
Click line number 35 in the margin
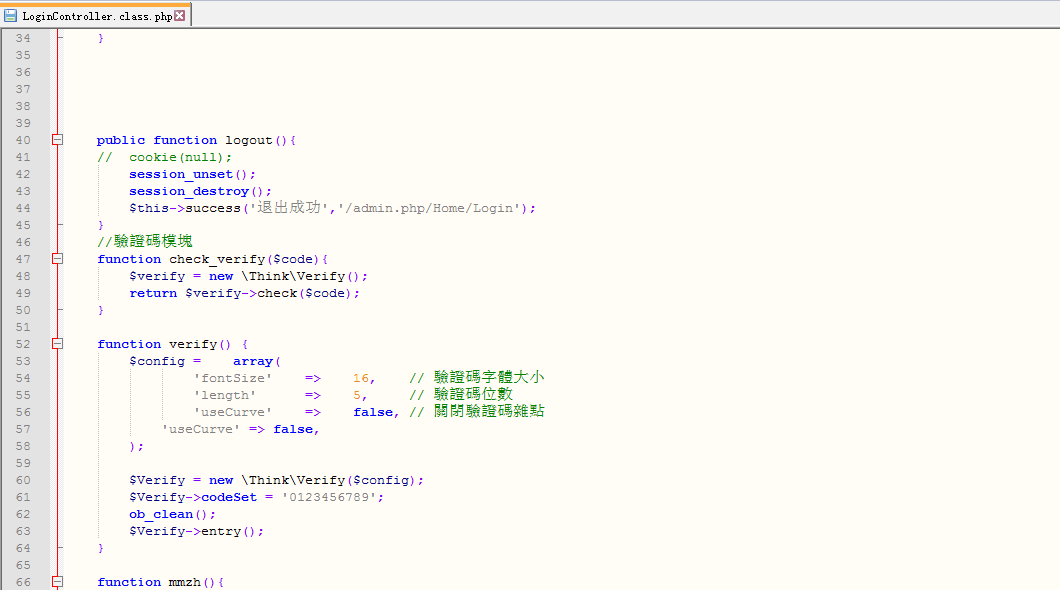tap(23, 55)
